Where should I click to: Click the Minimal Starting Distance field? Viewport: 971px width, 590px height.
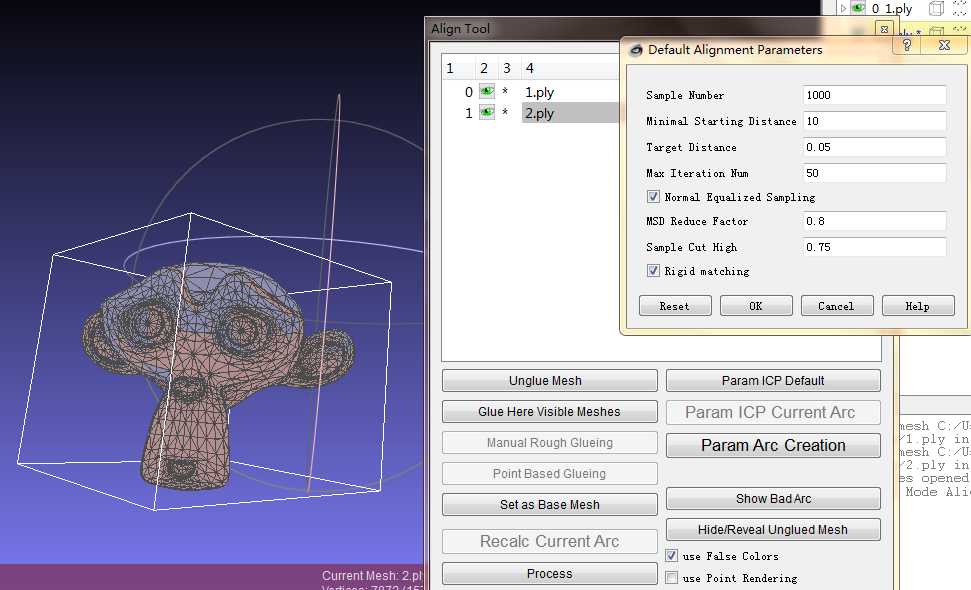(x=874, y=121)
